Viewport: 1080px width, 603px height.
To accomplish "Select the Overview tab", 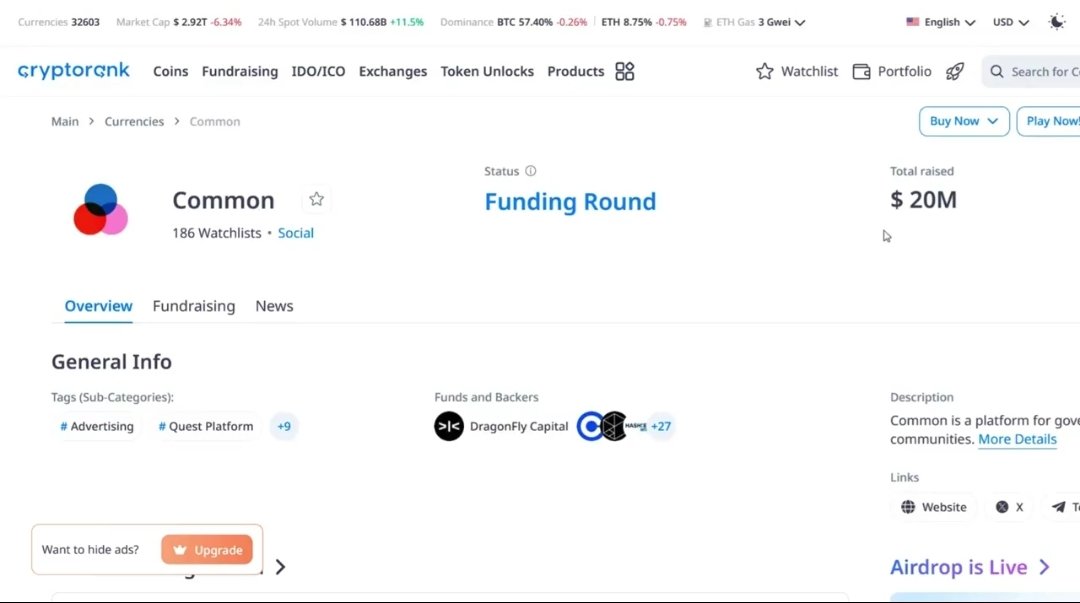I will [98, 306].
